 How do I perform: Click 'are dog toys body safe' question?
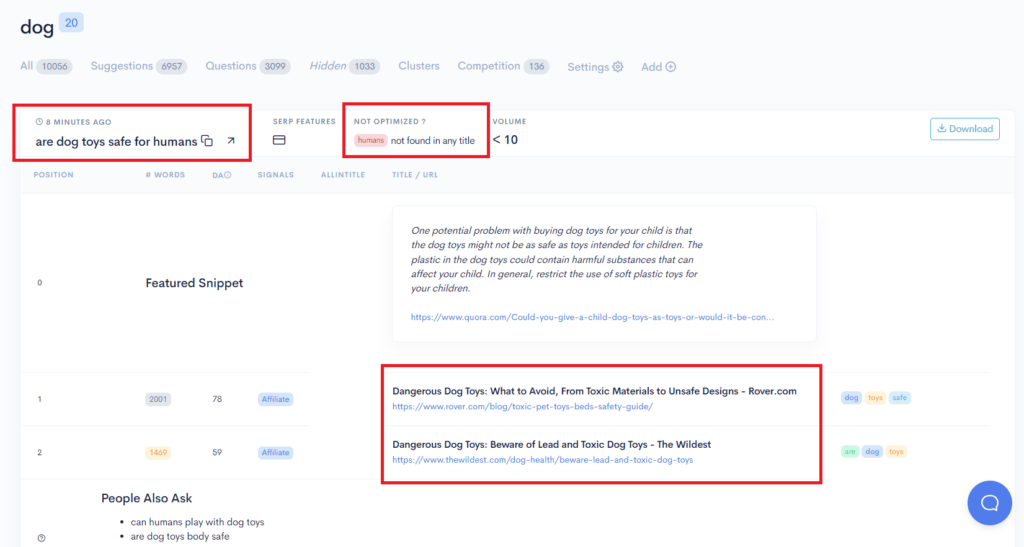180,537
